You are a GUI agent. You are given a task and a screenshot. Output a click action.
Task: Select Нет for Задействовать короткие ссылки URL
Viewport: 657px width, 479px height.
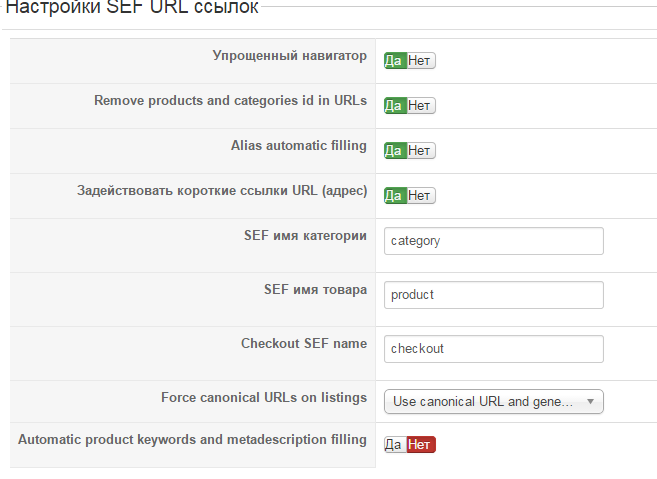(420, 196)
